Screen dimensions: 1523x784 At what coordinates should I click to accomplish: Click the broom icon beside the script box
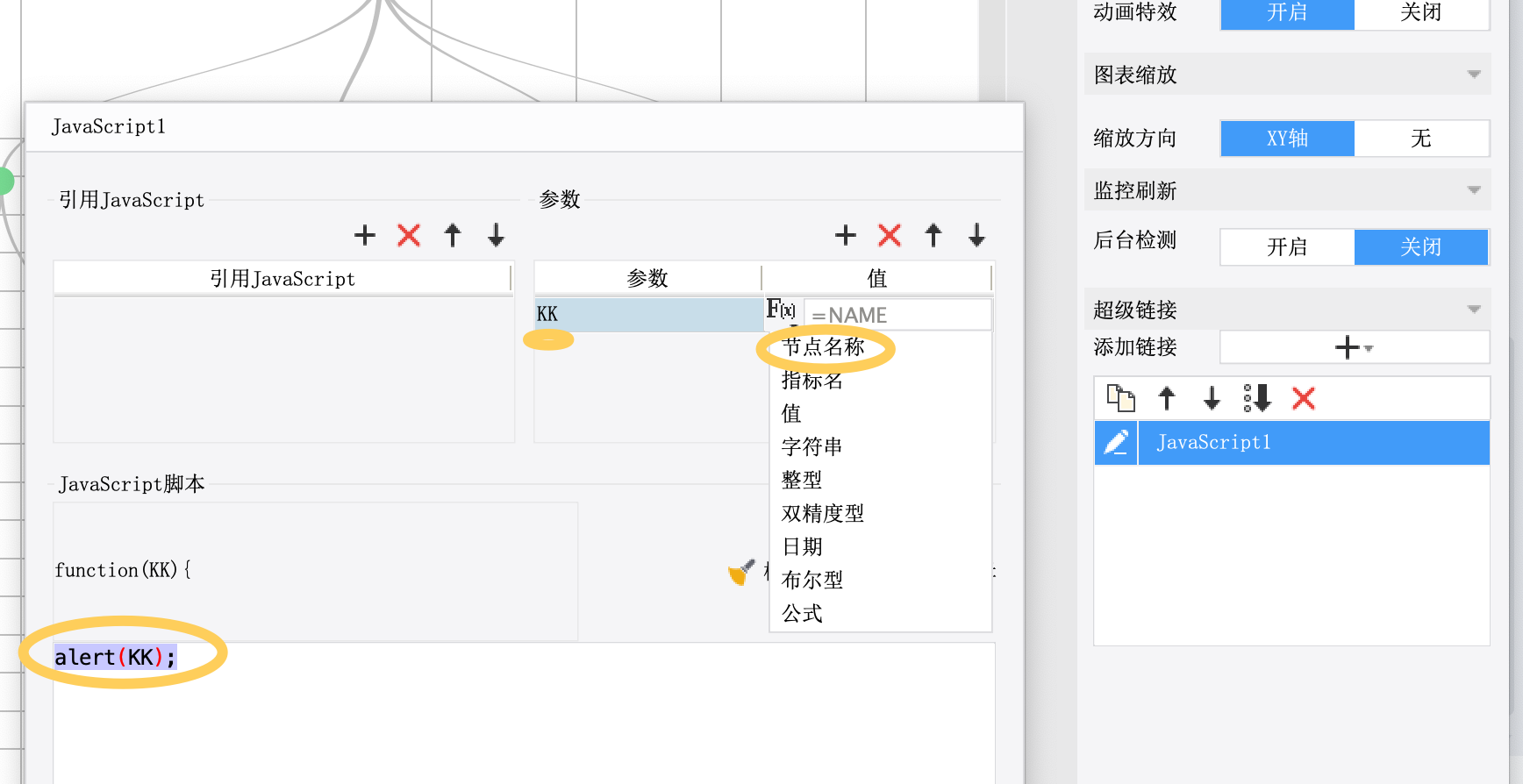pos(741,572)
